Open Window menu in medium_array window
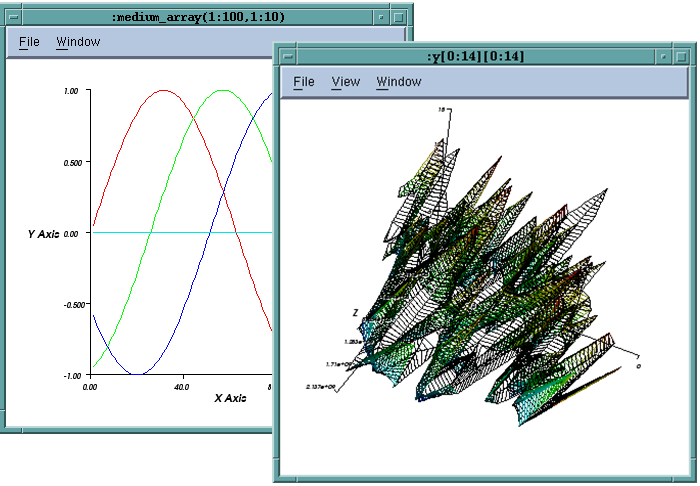700x486 pixels. [78, 42]
